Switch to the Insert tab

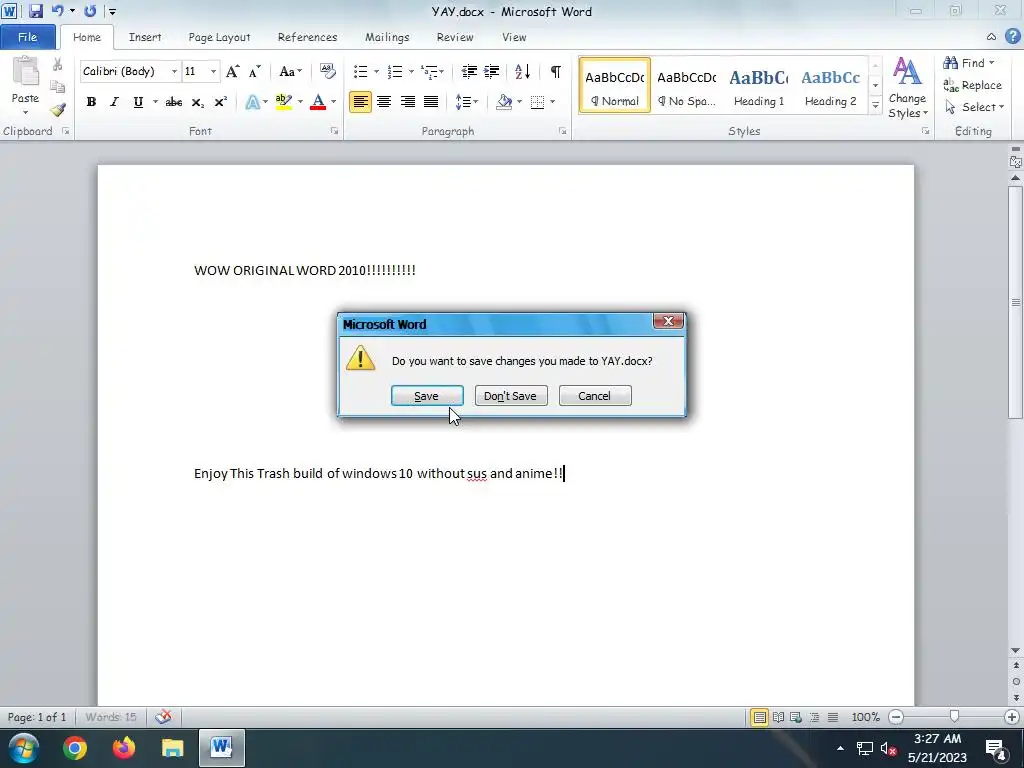tap(145, 37)
